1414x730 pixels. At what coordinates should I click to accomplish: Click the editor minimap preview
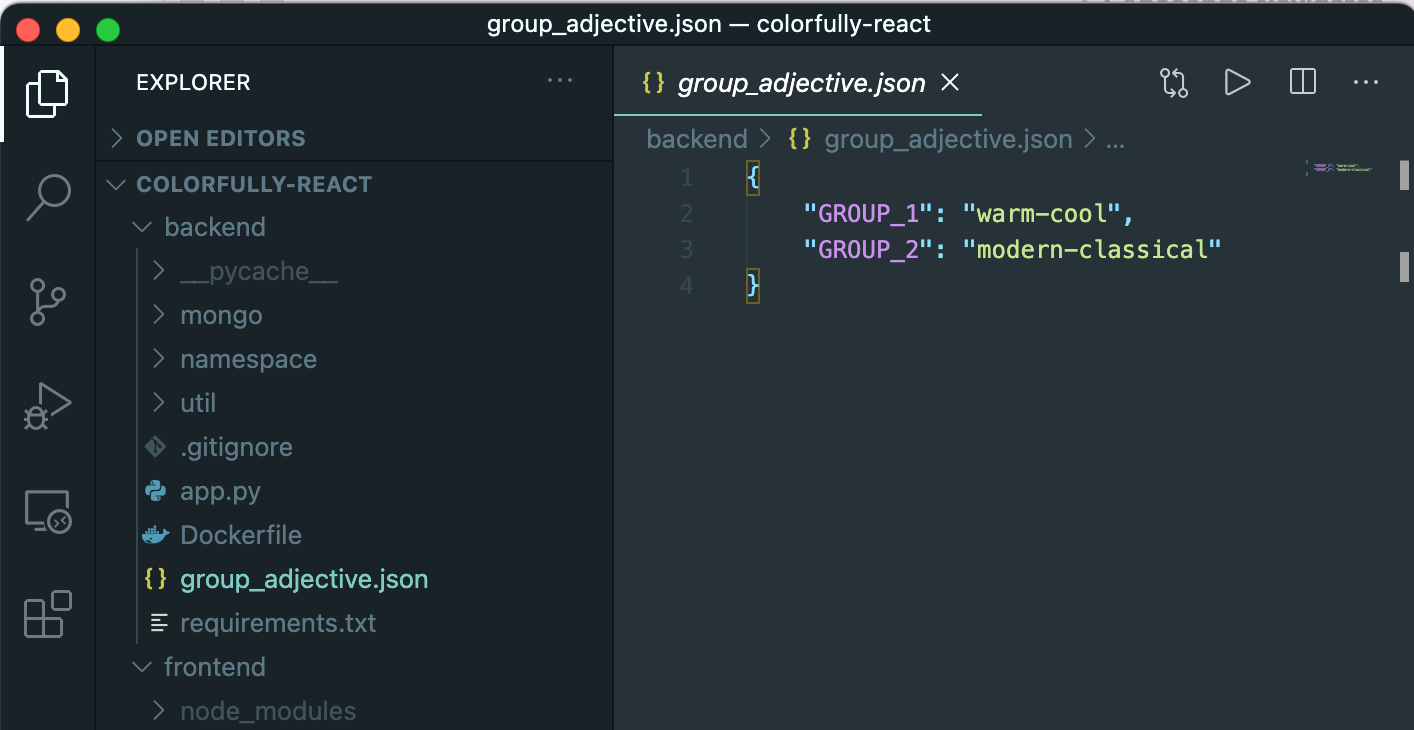(x=1340, y=167)
